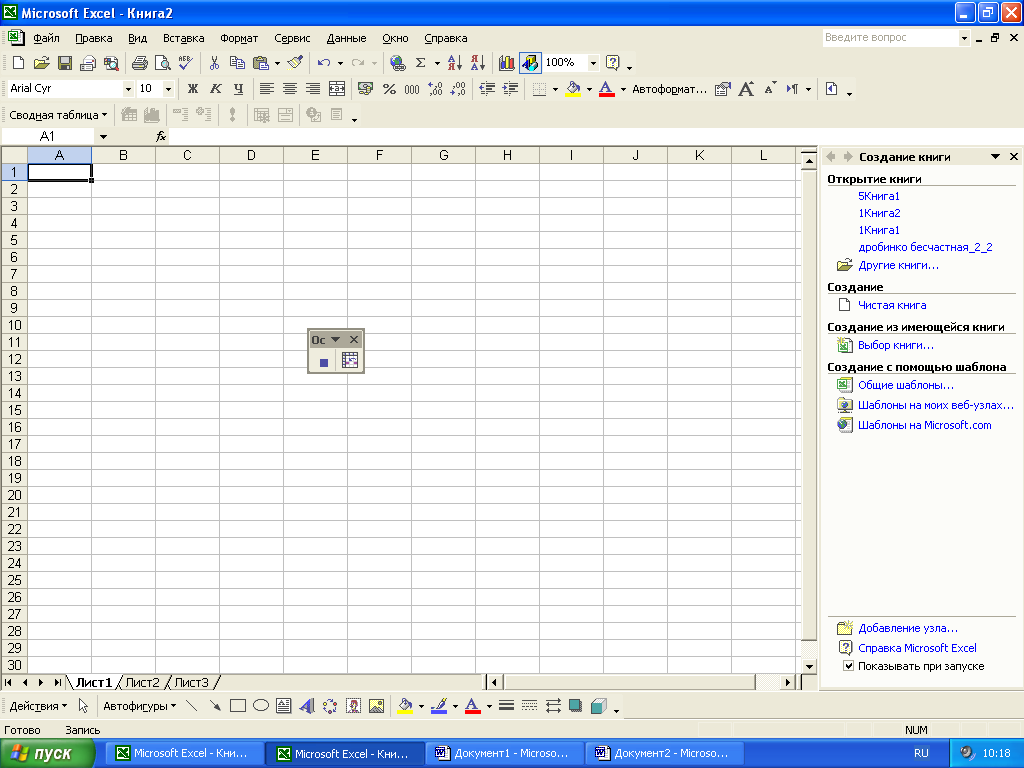Viewport: 1024px width, 768px height.
Task: Toggle italic К formatting
Action: pos(216,89)
